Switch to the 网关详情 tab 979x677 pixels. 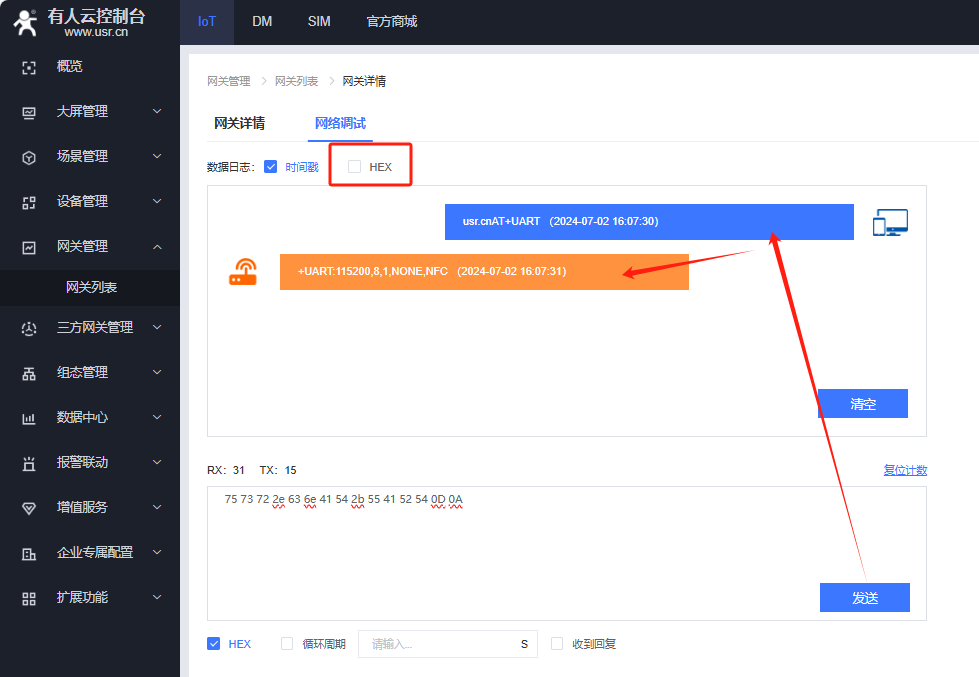[239, 123]
